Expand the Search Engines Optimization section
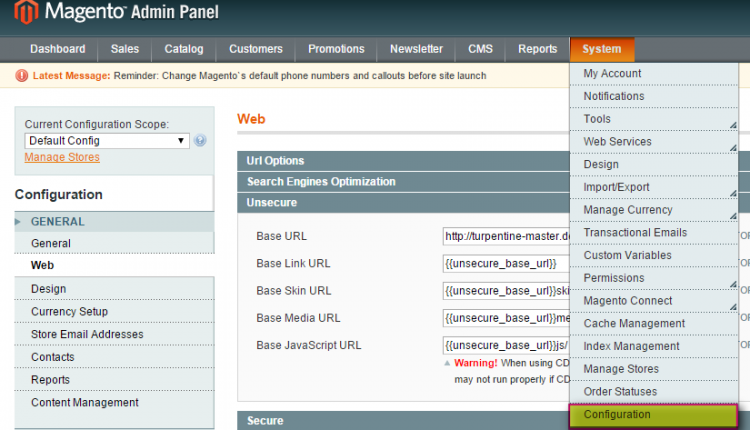The image size is (750, 430). point(403,182)
